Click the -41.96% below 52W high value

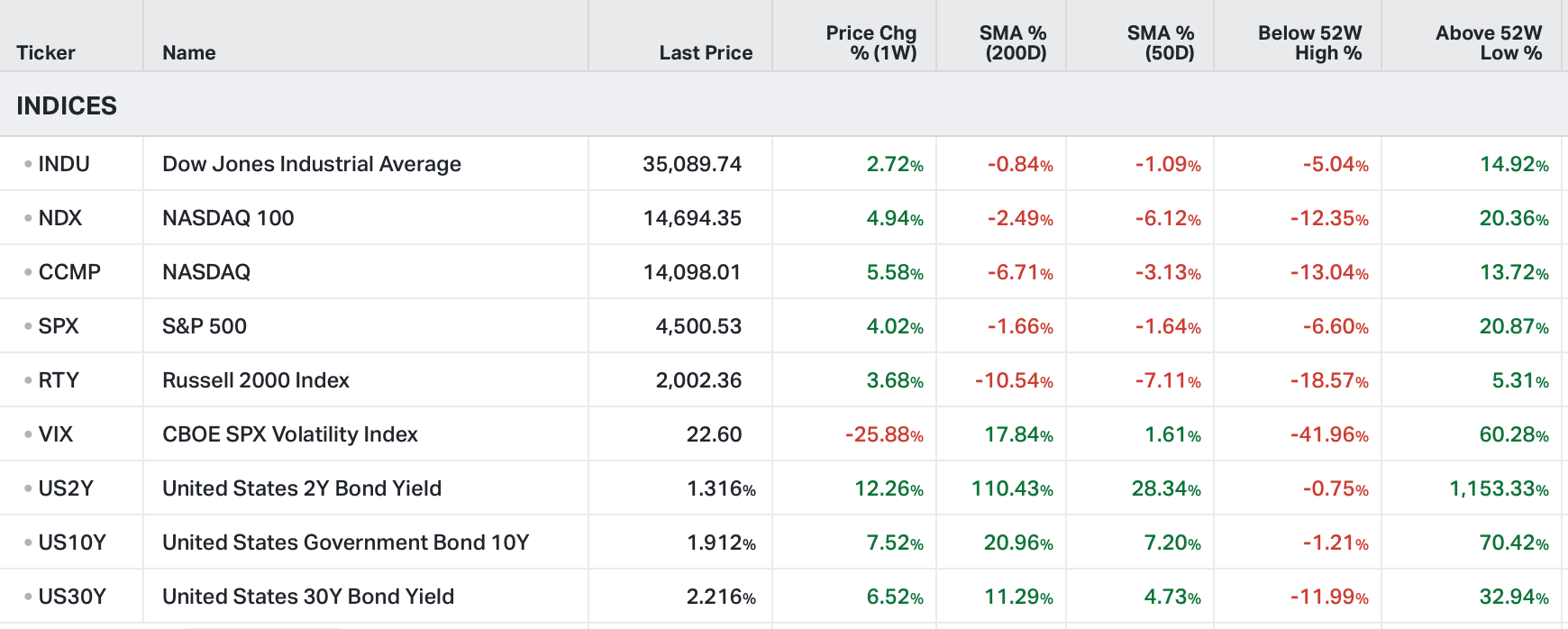1329,434
